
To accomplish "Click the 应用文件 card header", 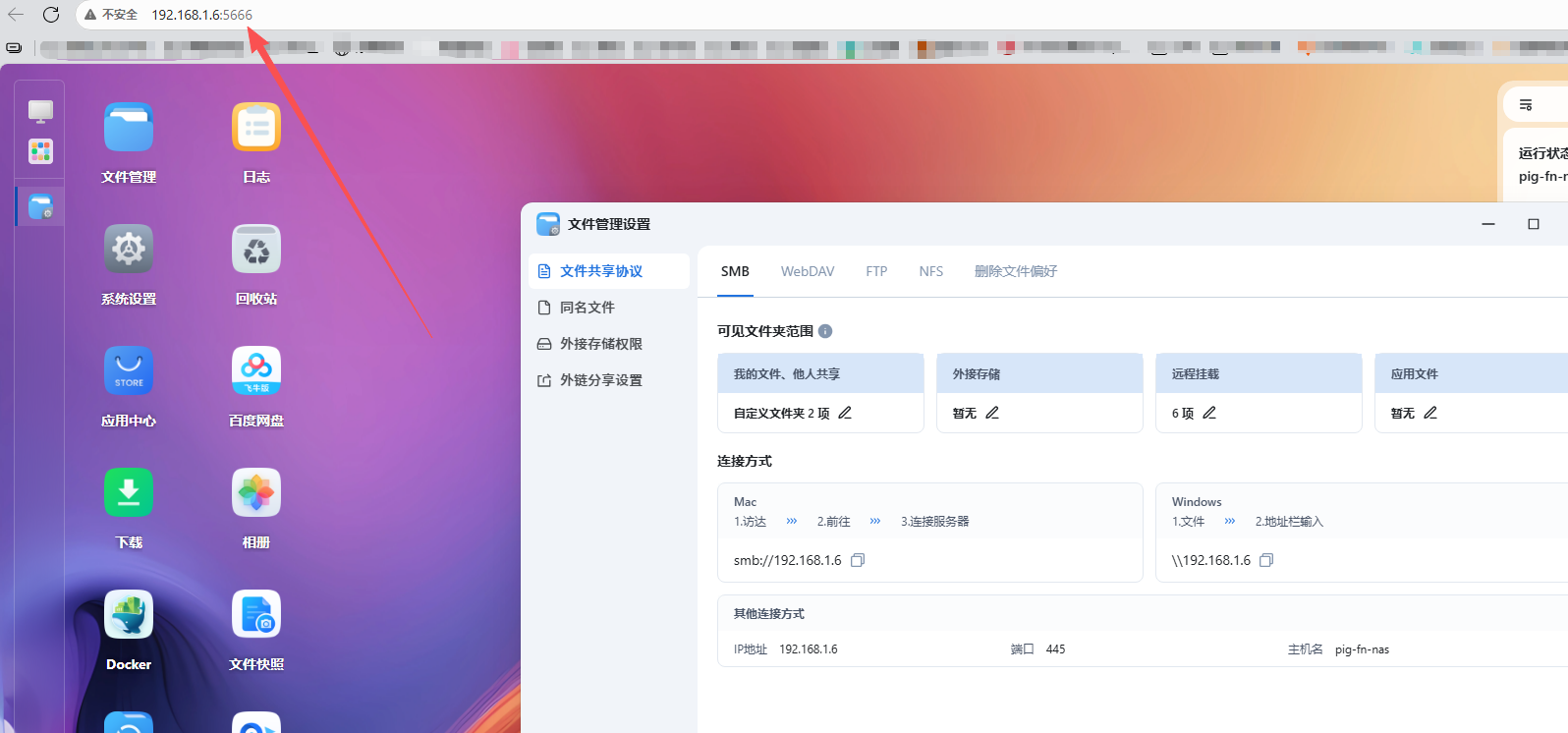I will click(1472, 373).
